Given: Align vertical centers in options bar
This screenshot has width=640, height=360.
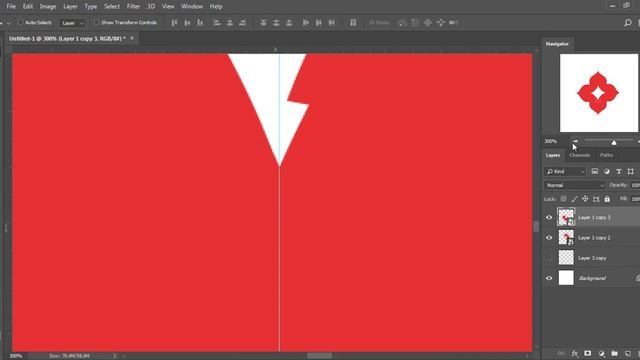Looking at the screenshot, I should (x=187, y=23).
